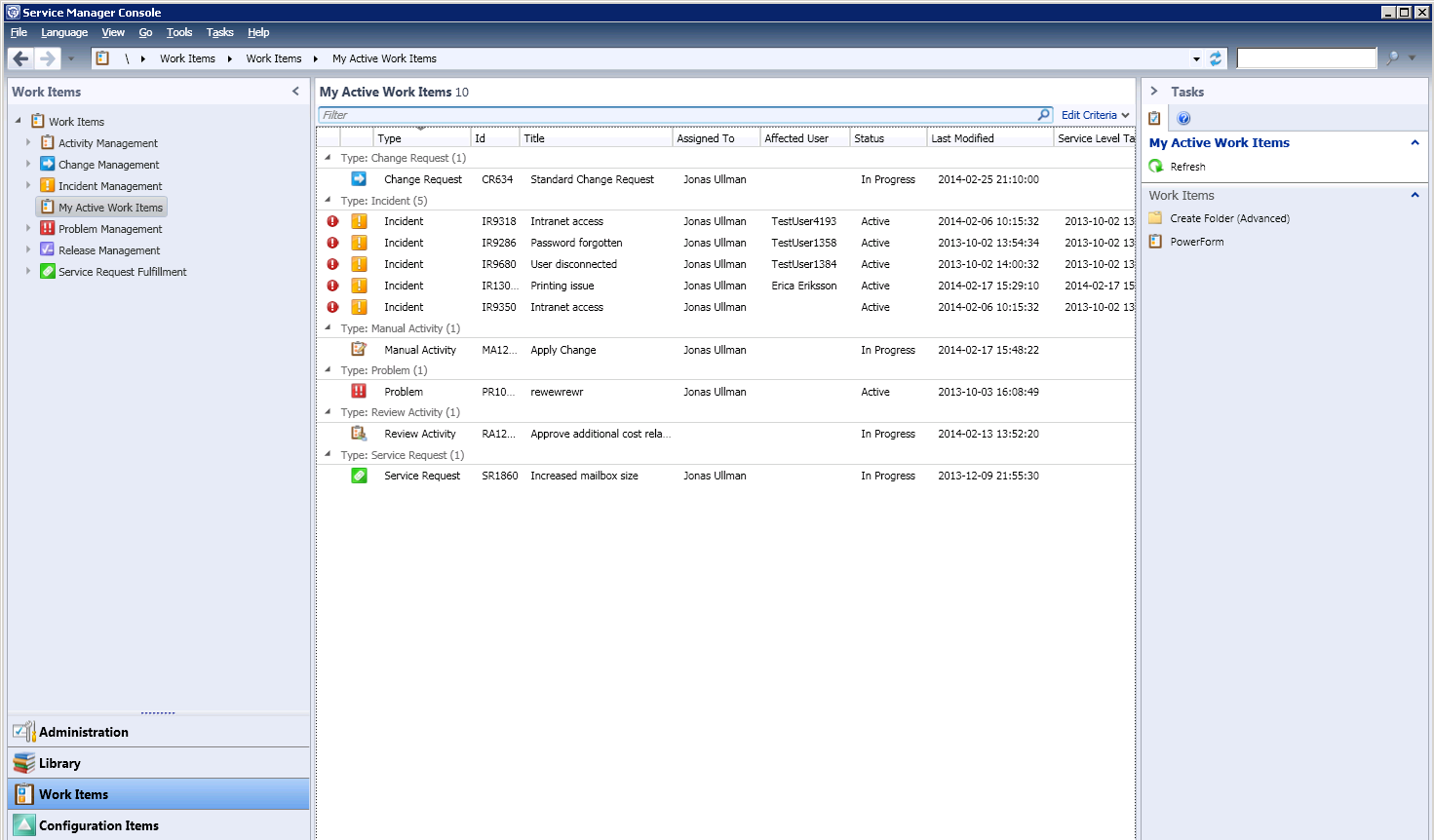Screen dimensions: 1434x840
Task: Open the Tools menu
Action: (179, 32)
